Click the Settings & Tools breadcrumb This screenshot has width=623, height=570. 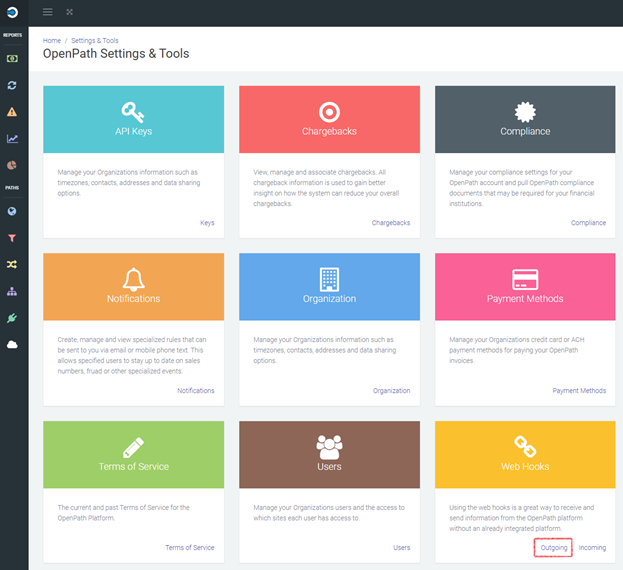click(95, 41)
